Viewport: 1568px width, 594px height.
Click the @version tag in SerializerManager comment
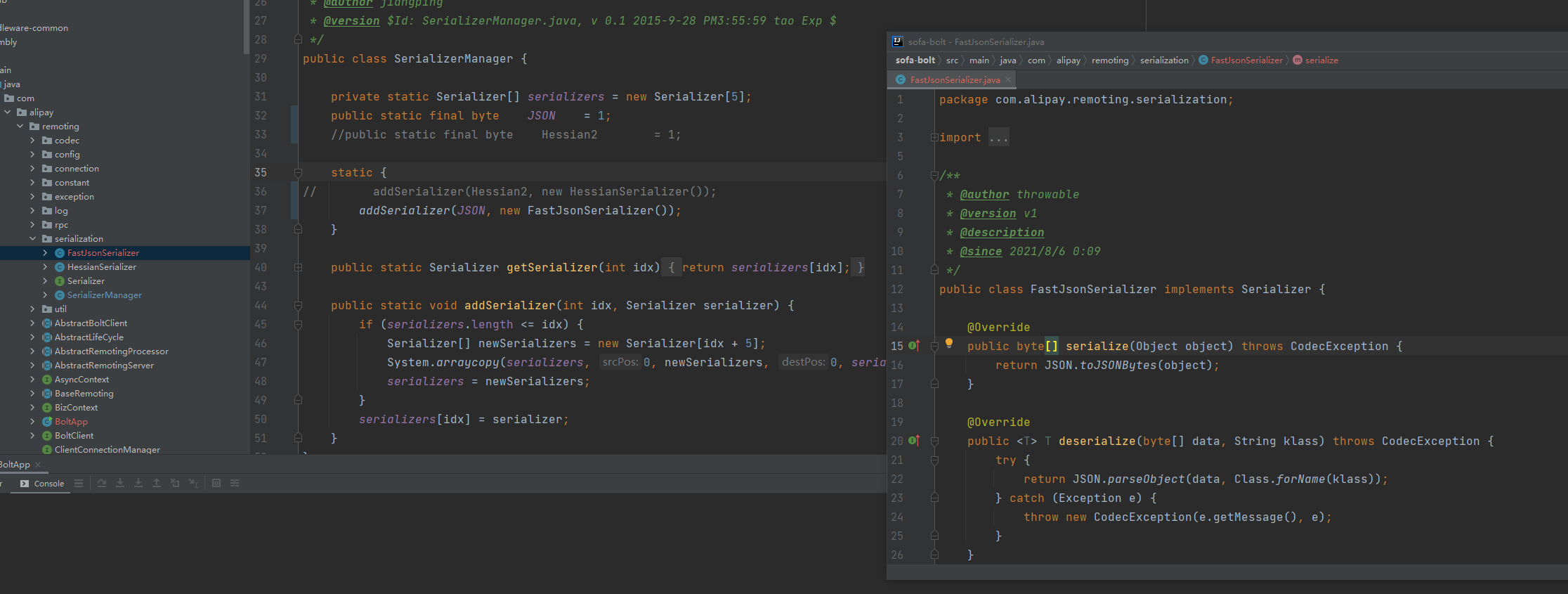[x=351, y=21]
